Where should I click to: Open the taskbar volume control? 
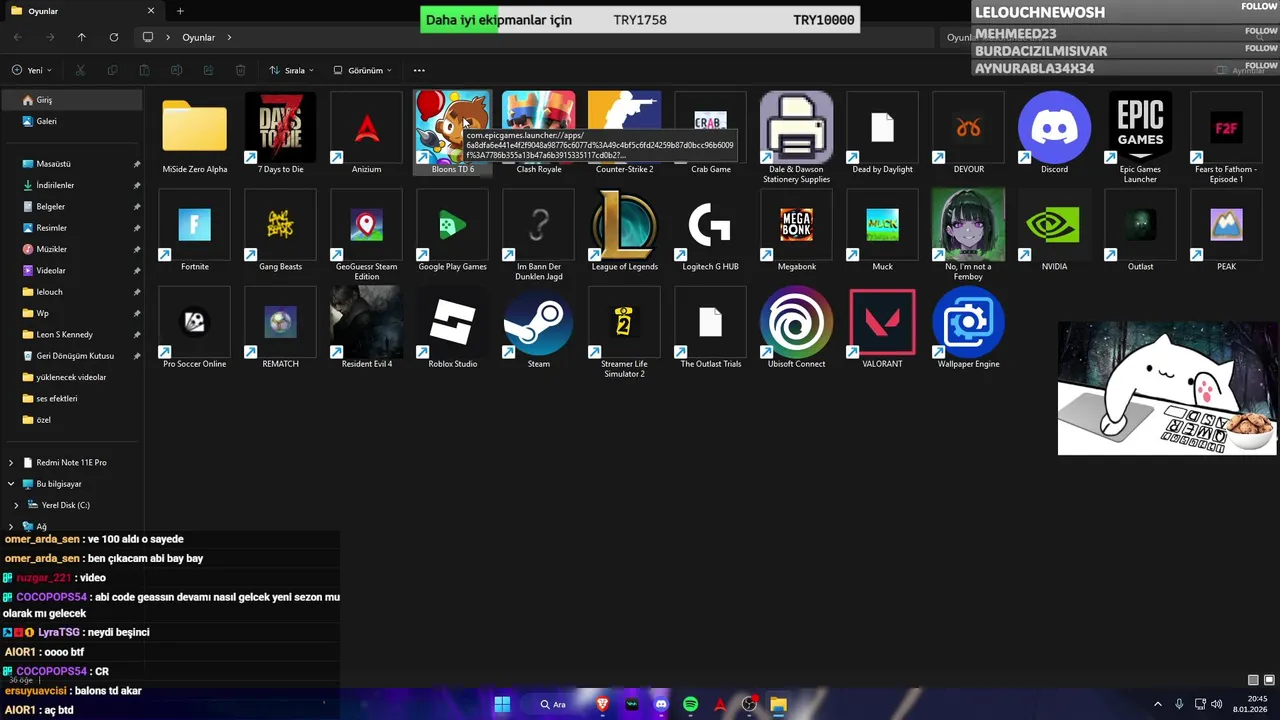click(1216, 704)
